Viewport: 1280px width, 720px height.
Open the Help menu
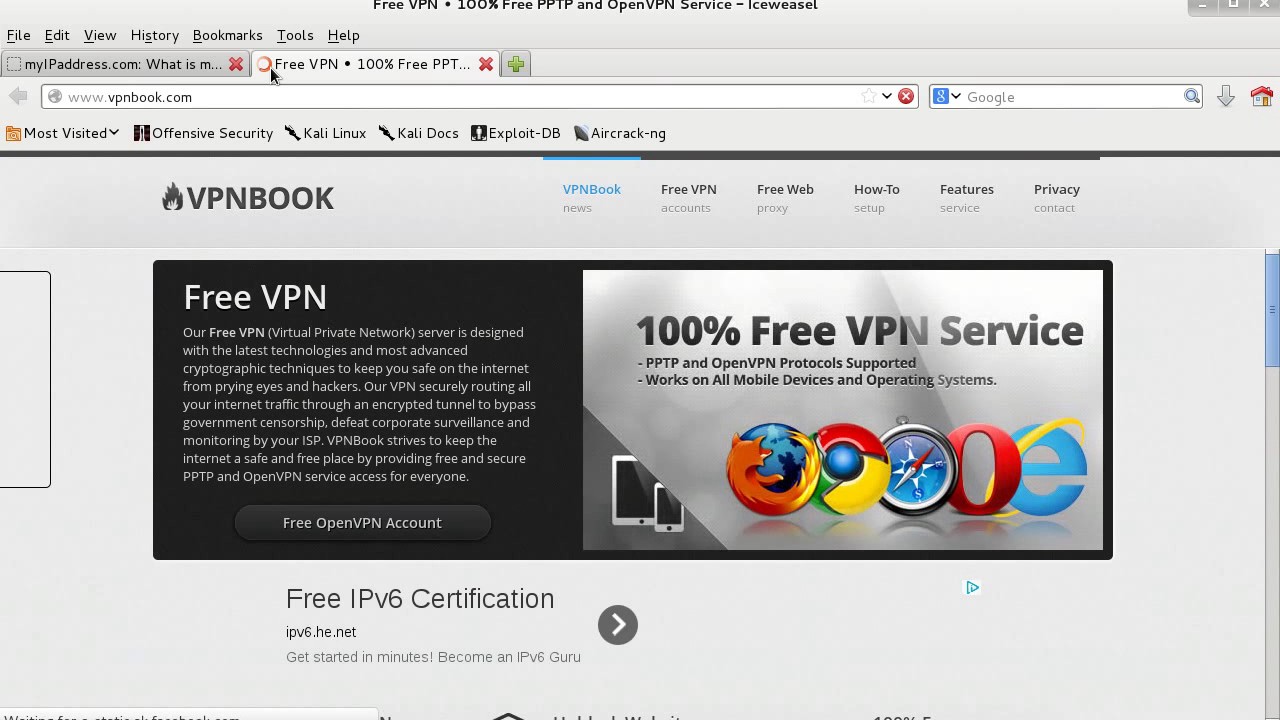click(x=343, y=35)
